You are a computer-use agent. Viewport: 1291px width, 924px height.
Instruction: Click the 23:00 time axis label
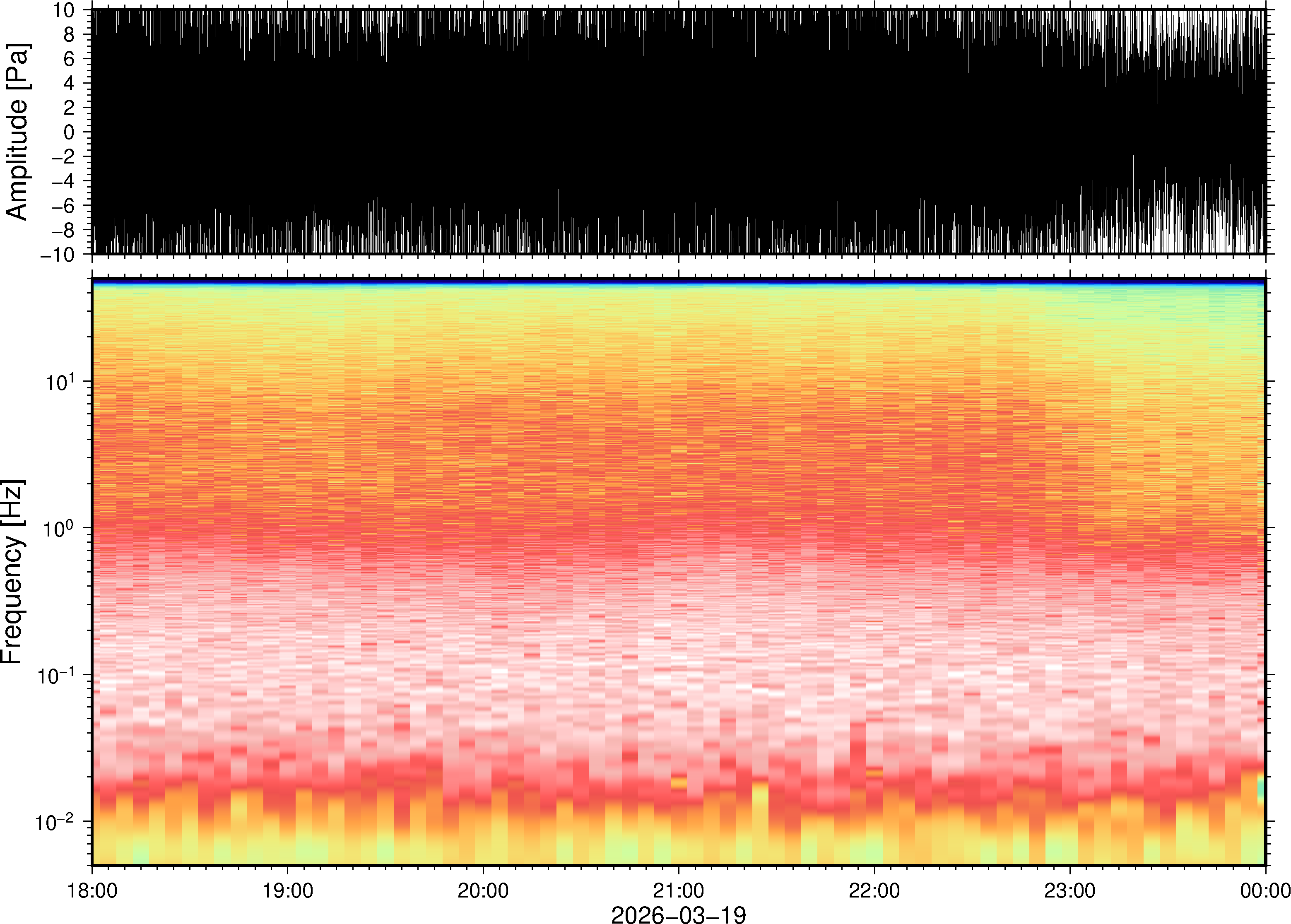click(1069, 890)
